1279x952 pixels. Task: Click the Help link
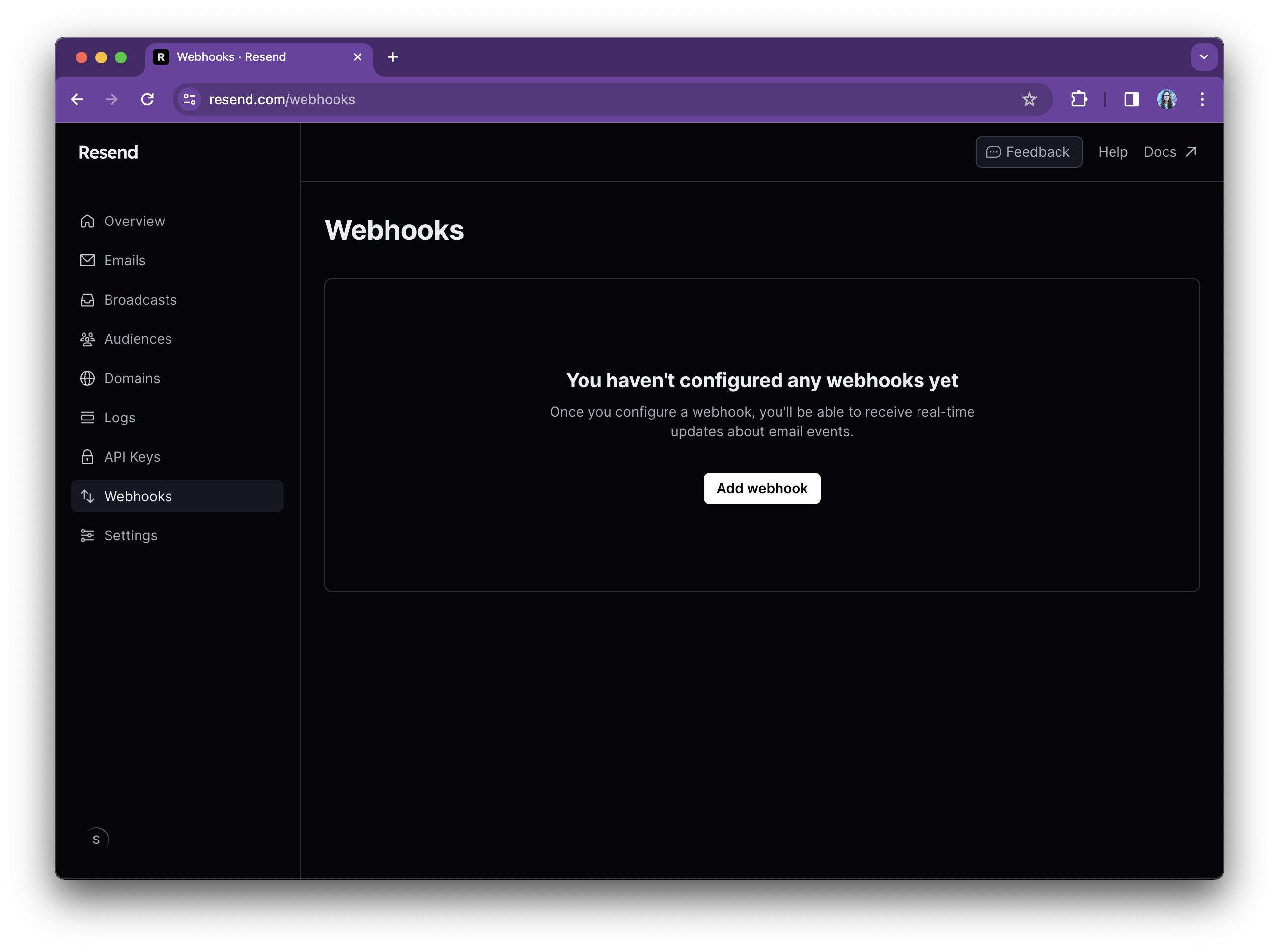pyautogui.click(x=1112, y=152)
